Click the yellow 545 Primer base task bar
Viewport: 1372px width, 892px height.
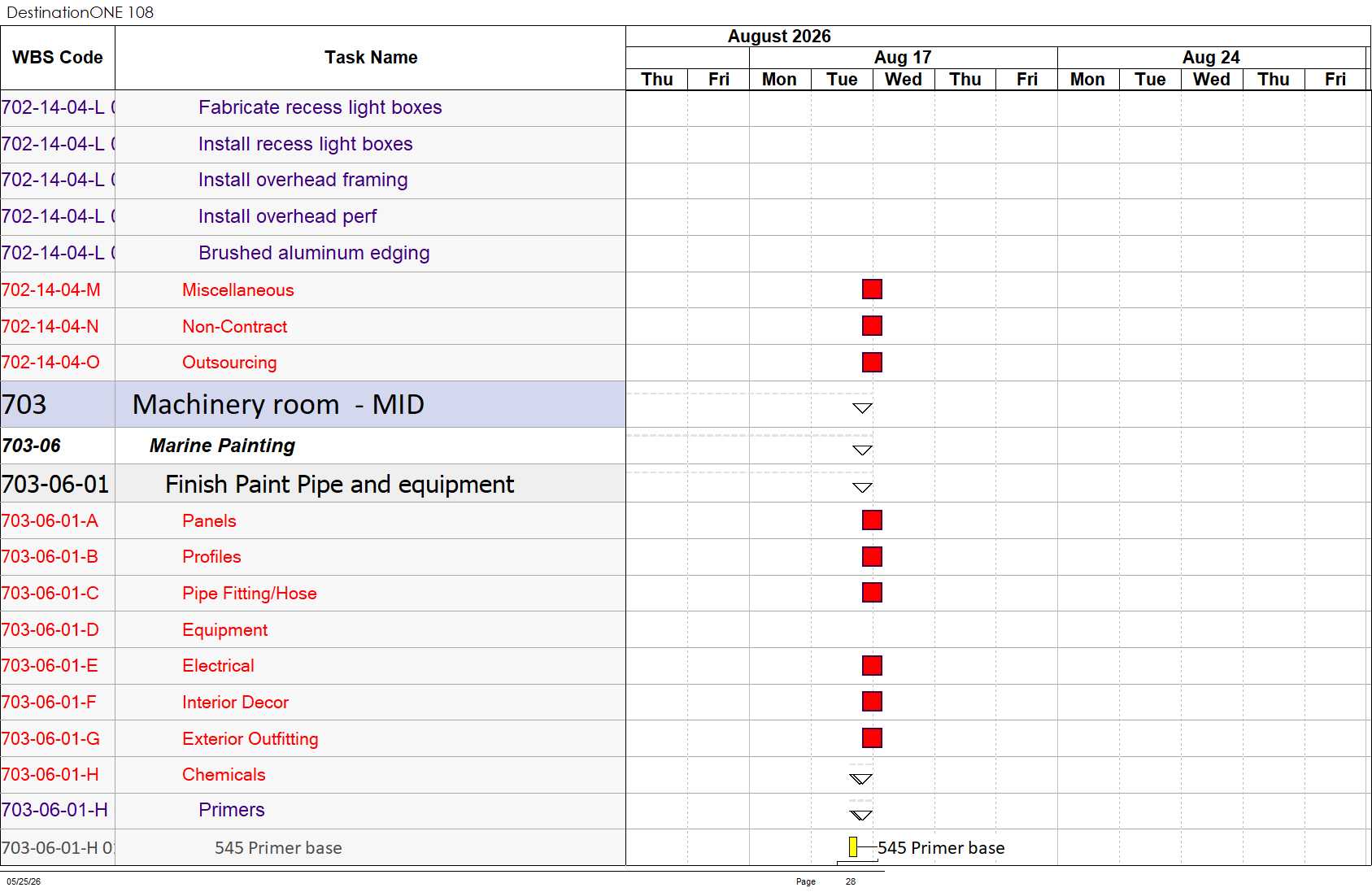pos(853,847)
